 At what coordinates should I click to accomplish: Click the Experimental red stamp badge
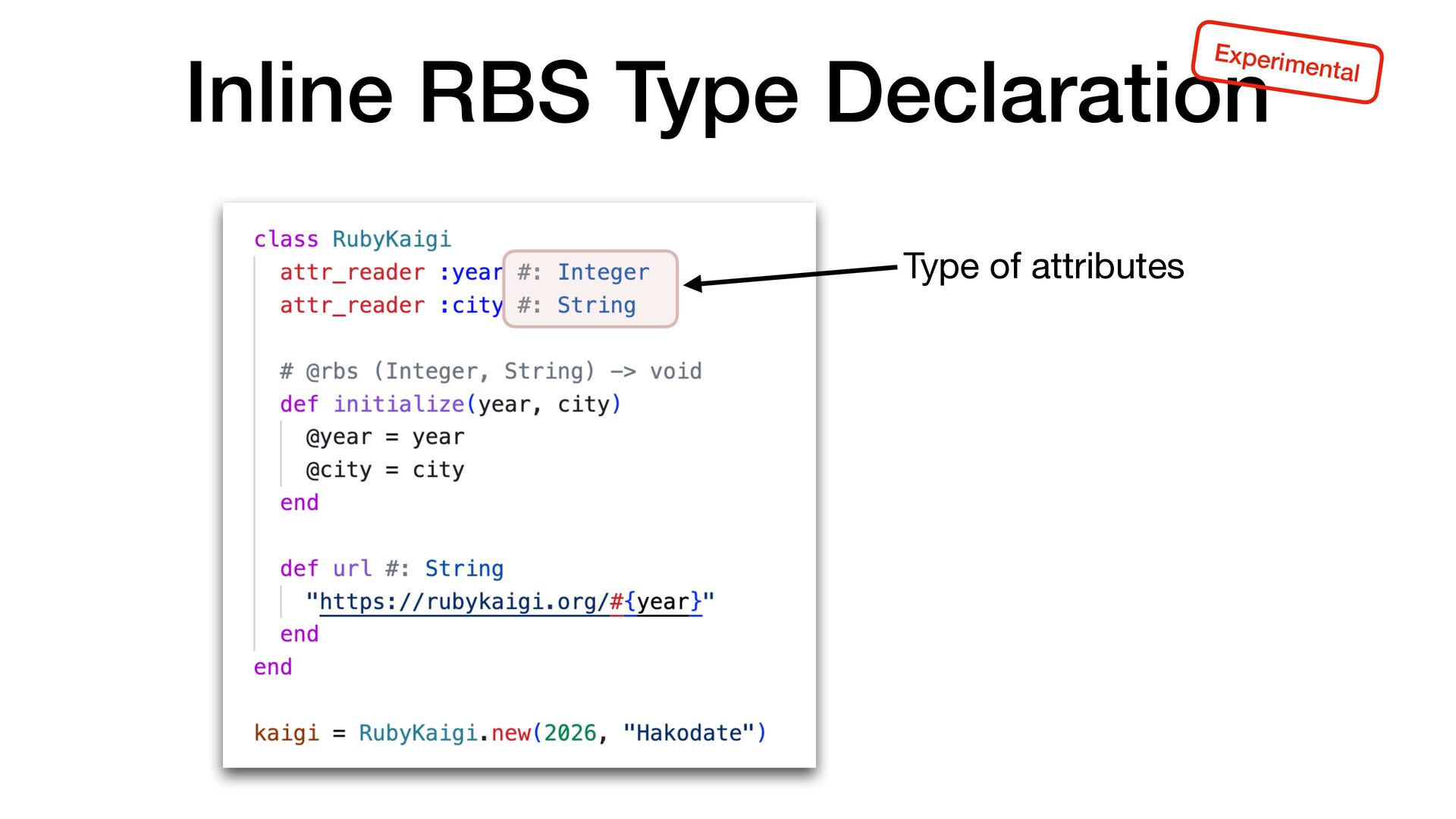pyautogui.click(x=1287, y=62)
